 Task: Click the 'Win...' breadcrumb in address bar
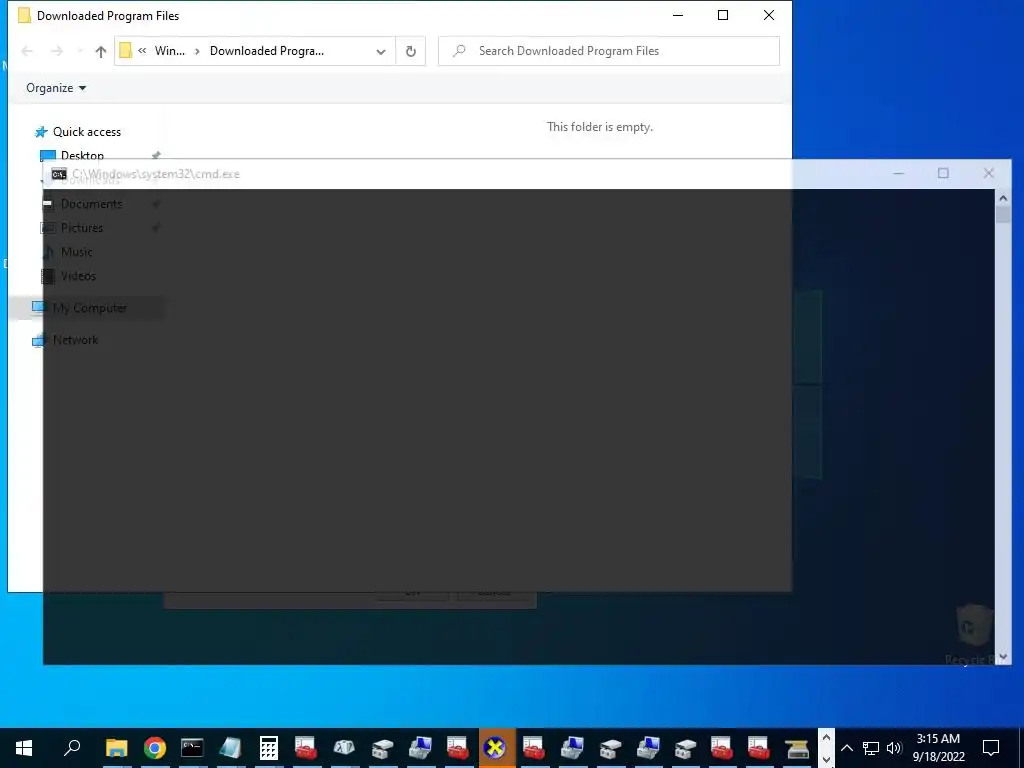[170, 51]
